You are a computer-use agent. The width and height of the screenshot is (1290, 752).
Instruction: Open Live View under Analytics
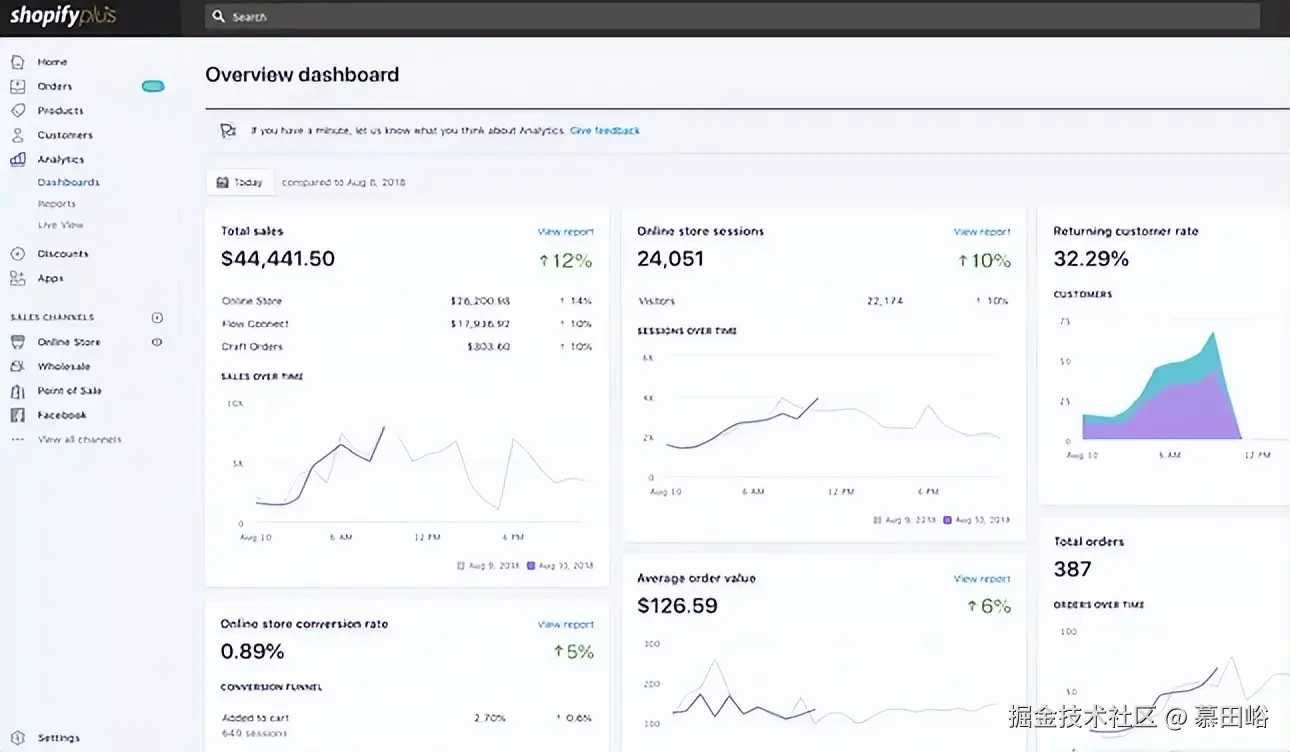point(60,225)
